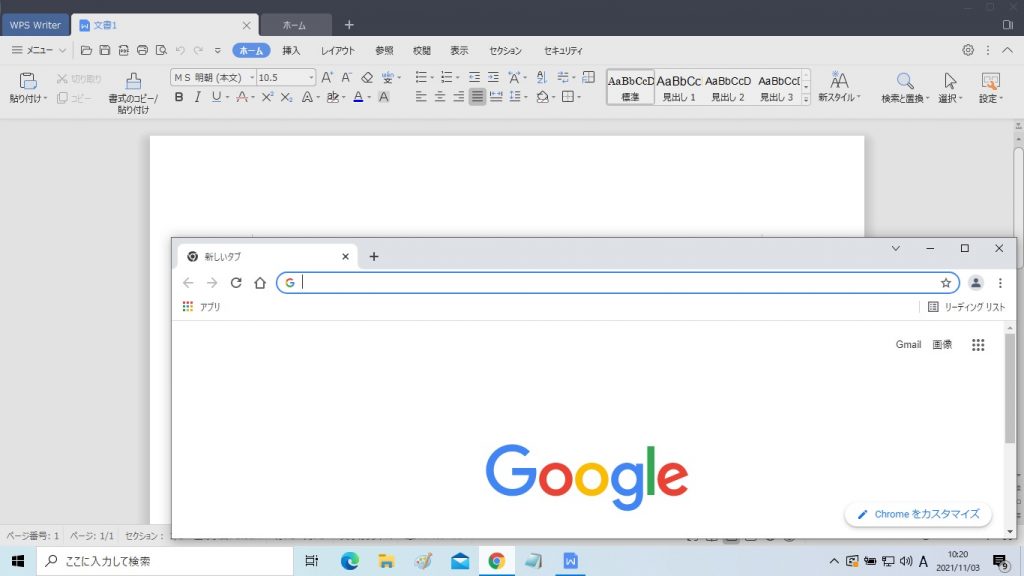The image size is (1024, 576).
Task: Apply paragraph shading fill bucket in WPS
Action: coord(542,97)
